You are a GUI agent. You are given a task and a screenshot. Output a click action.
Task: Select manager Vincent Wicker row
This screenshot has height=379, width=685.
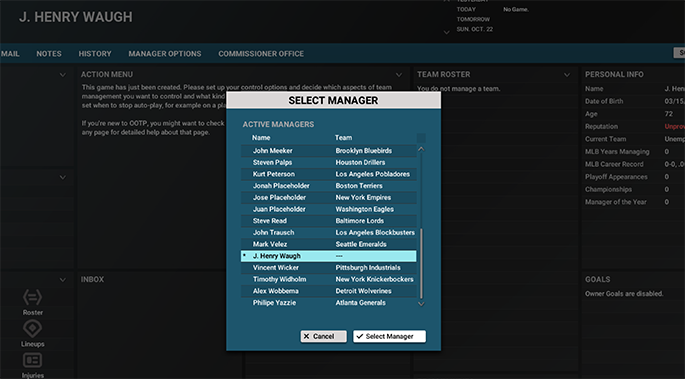tap(329, 268)
